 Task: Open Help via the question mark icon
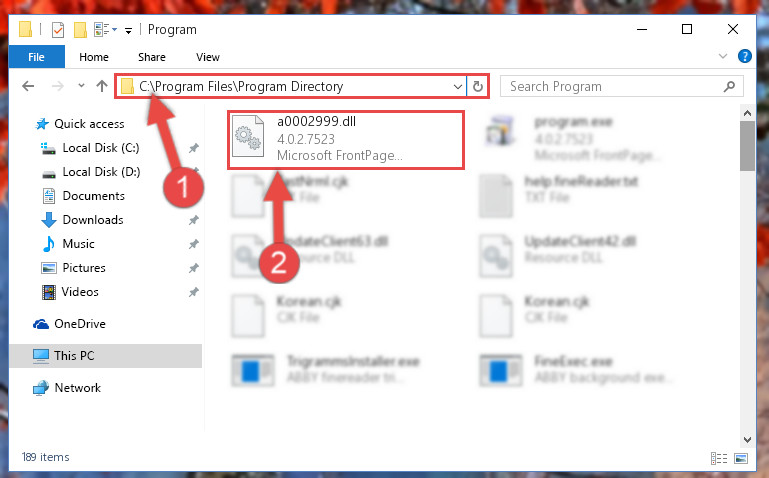(744, 56)
